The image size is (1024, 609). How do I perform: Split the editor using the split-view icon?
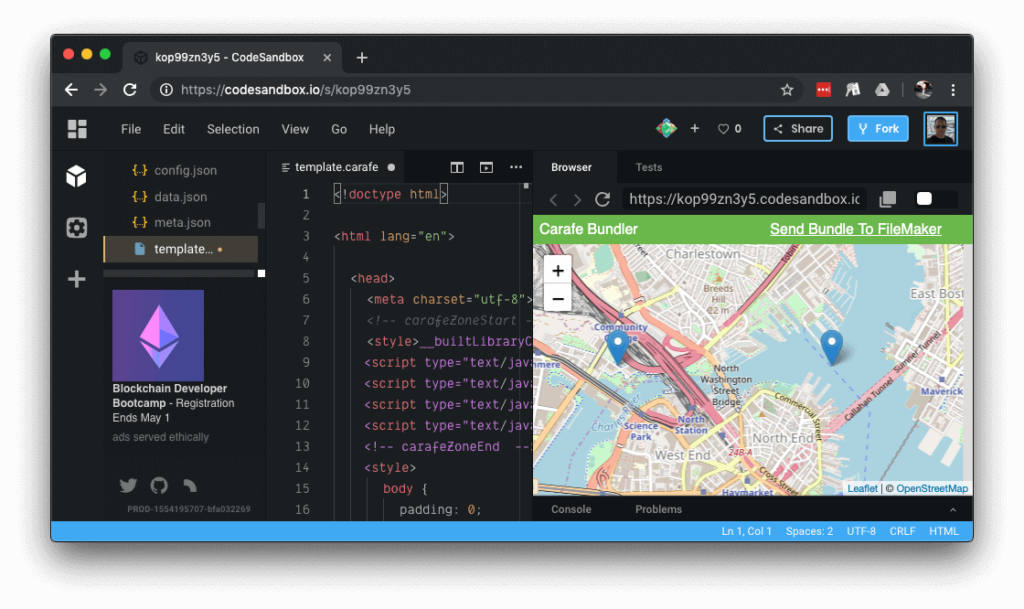tap(457, 167)
